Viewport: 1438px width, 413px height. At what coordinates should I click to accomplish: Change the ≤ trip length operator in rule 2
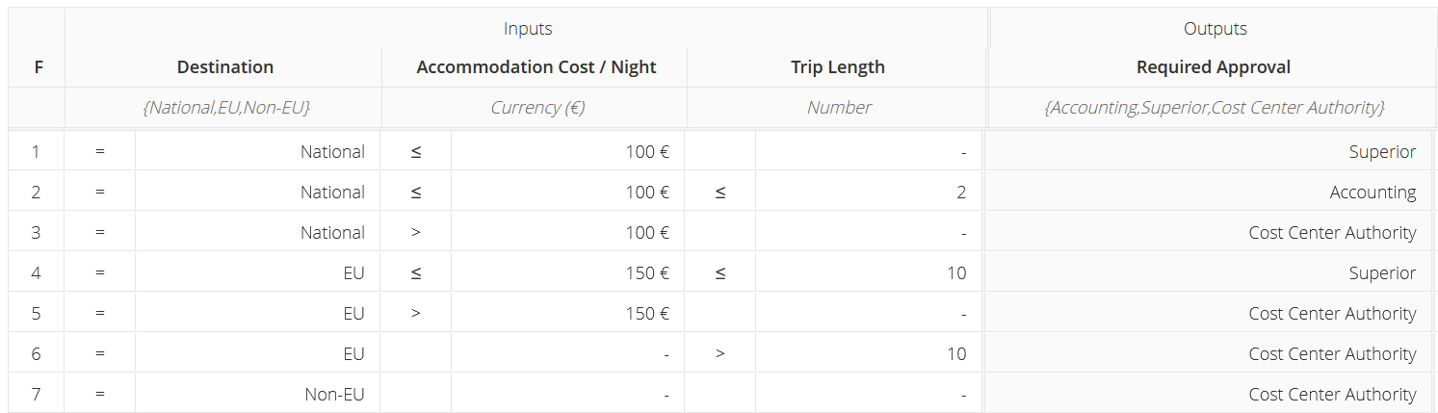pos(721,192)
